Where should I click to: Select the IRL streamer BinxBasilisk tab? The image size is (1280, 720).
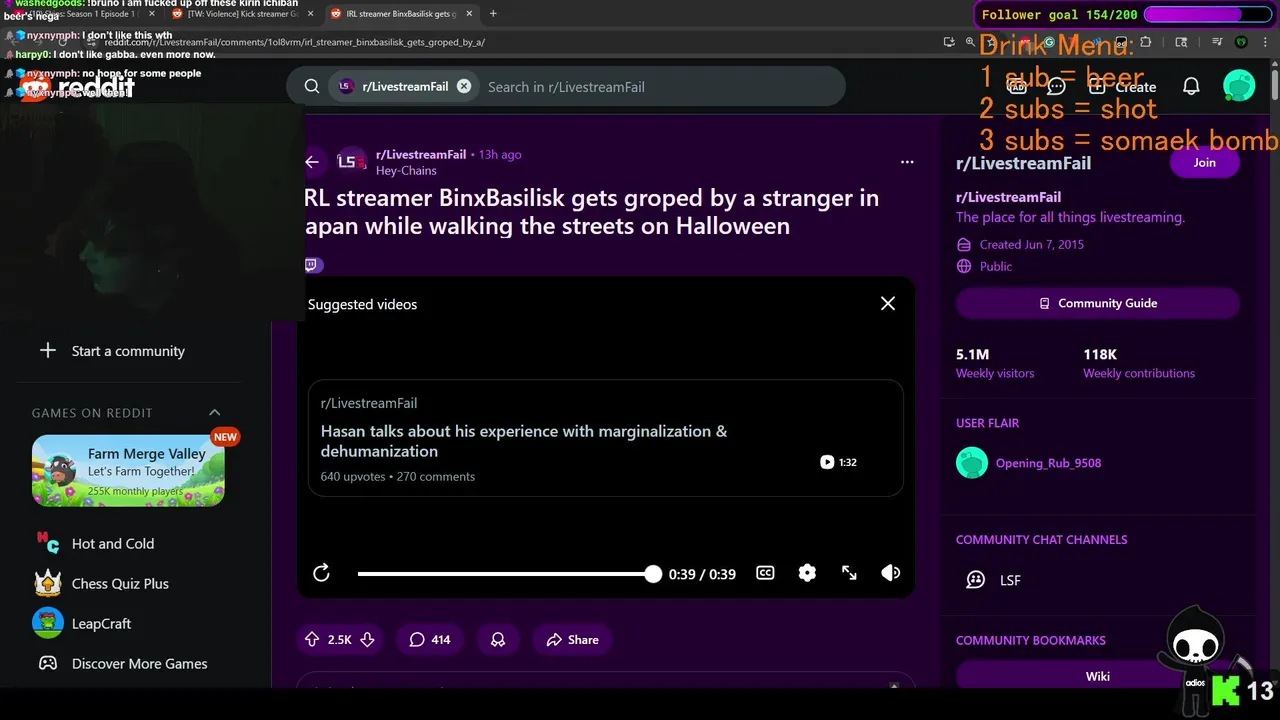(x=400, y=14)
